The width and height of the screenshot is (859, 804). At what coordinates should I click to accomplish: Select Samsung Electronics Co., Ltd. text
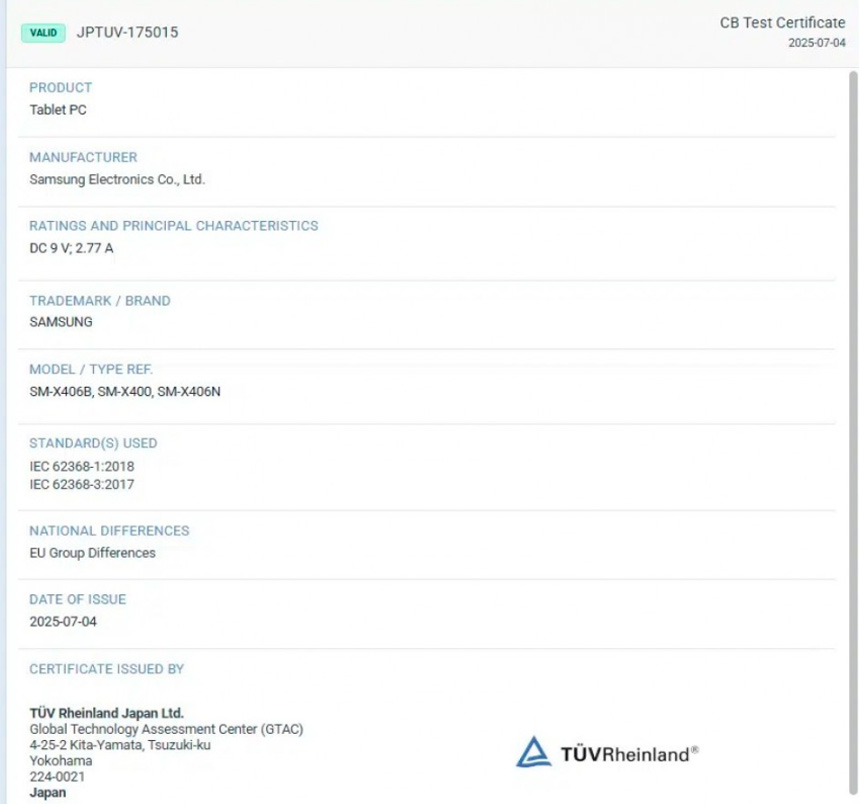pos(117,179)
